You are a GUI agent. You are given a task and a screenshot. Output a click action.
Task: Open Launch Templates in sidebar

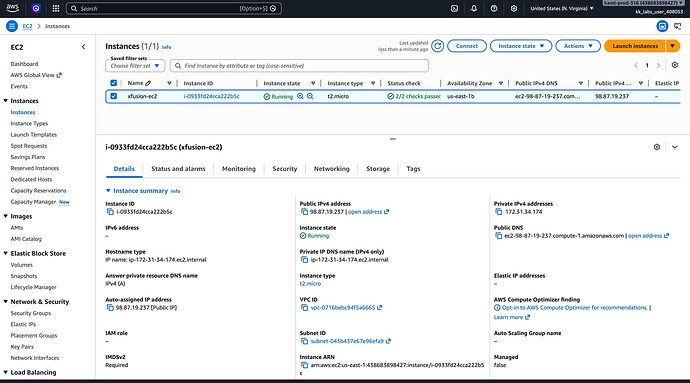[x=33, y=135]
